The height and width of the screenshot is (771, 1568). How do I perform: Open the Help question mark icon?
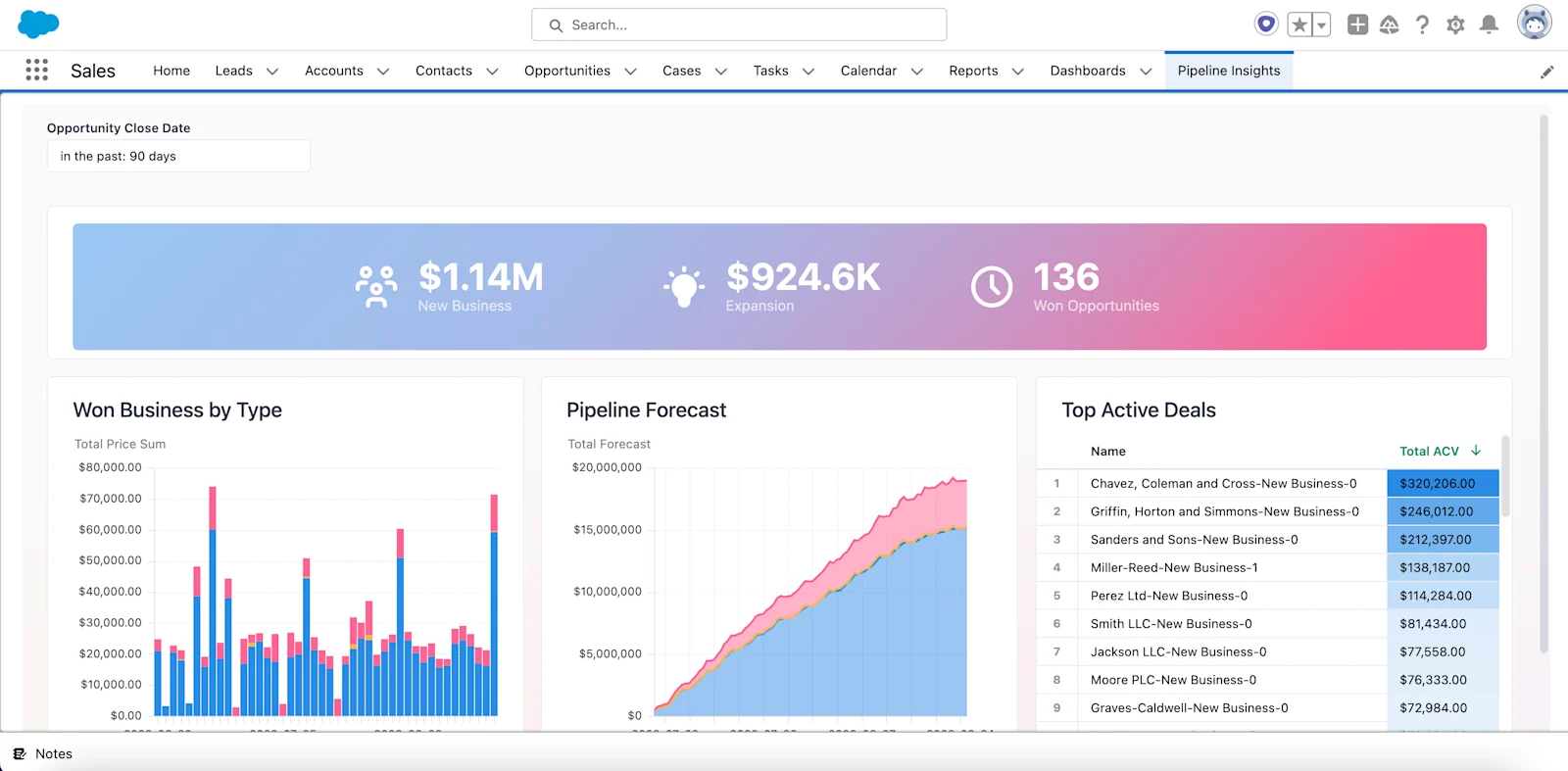point(1422,24)
